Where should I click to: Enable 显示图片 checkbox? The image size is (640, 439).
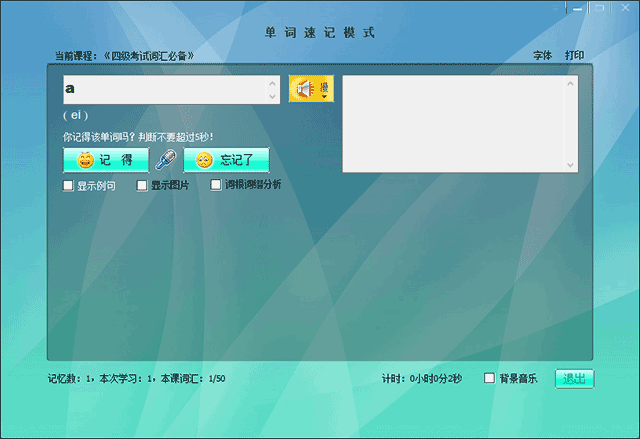tap(142, 186)
